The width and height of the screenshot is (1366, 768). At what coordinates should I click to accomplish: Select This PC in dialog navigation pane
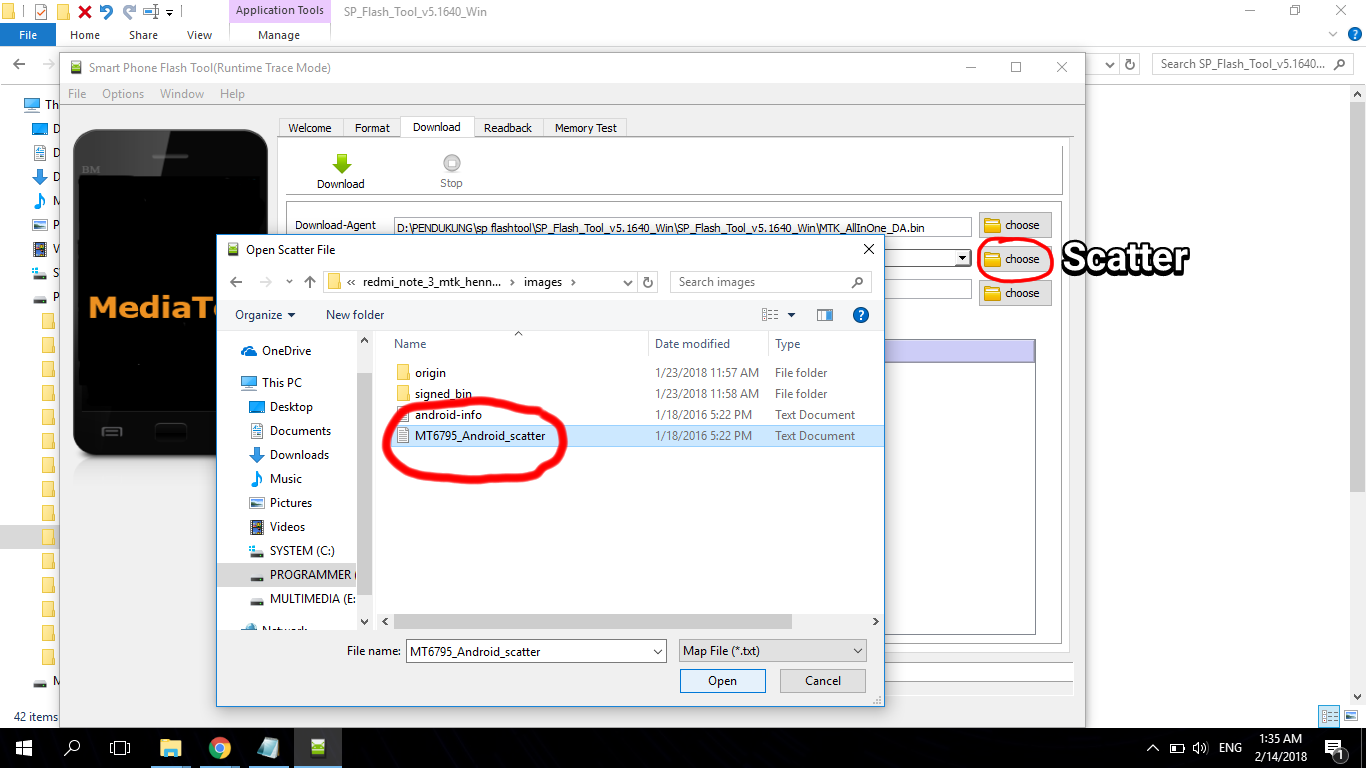(x=281, y=383)
